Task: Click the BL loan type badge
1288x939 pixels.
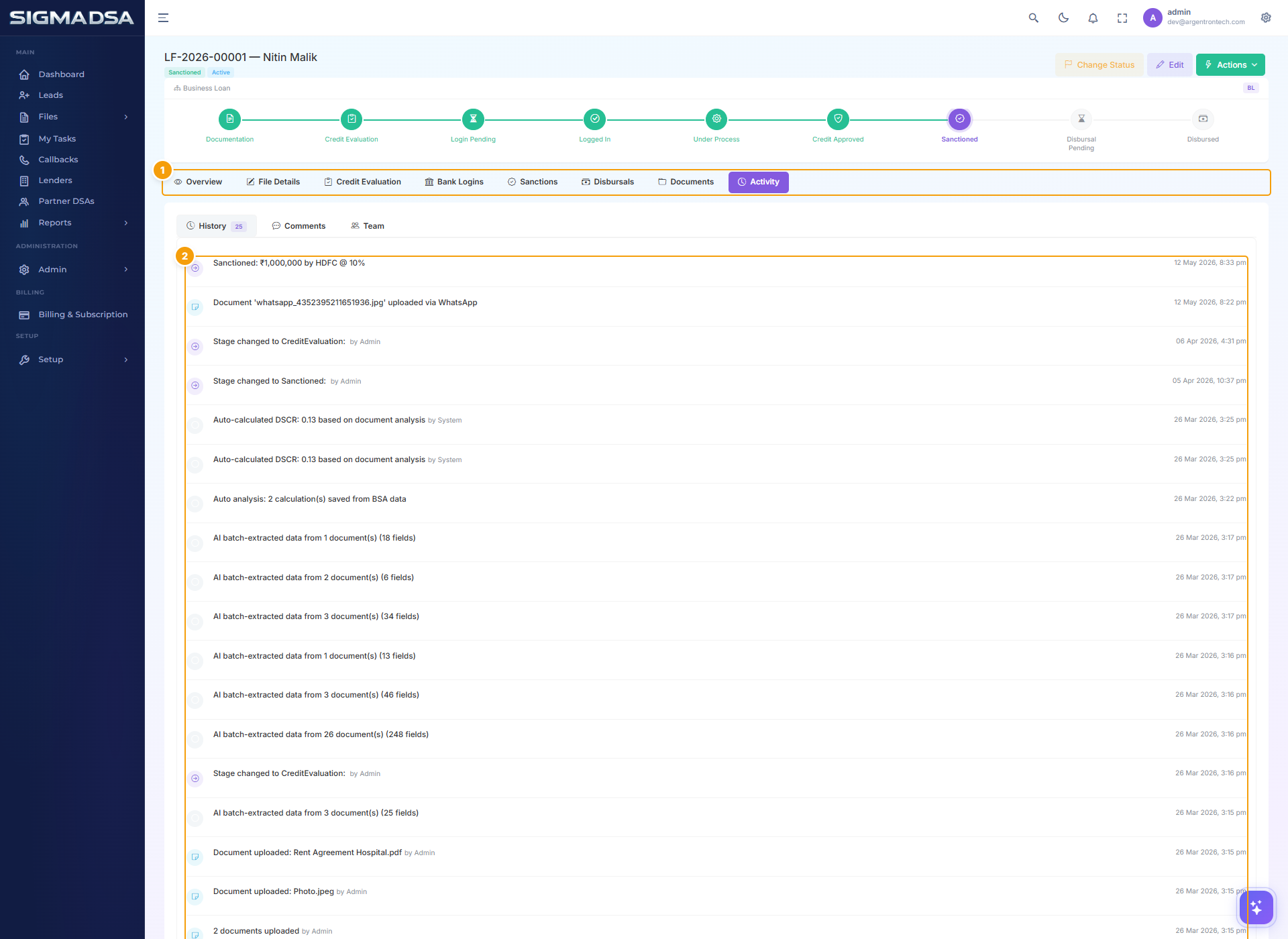Action: (x=1251, y=88)
